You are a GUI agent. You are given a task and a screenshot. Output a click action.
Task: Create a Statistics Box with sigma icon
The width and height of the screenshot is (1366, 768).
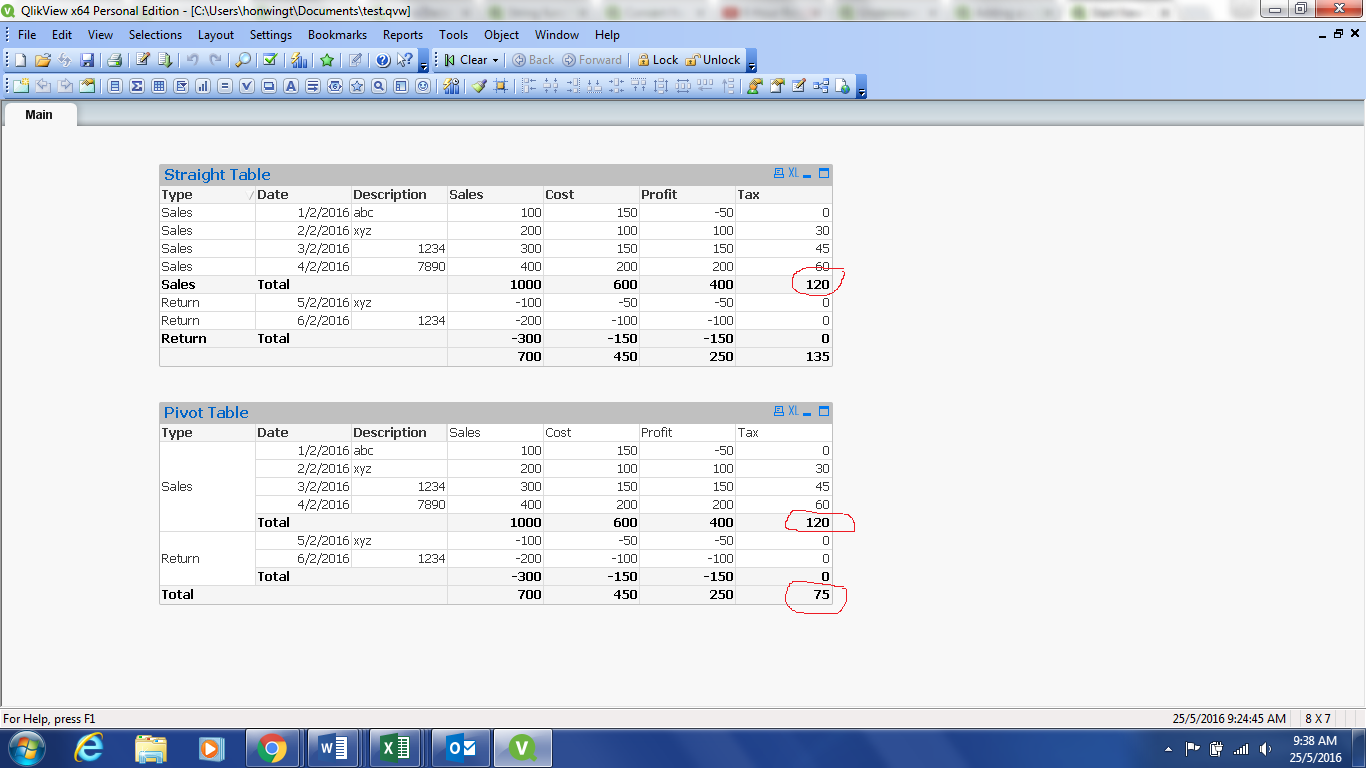tap(137, 86)
